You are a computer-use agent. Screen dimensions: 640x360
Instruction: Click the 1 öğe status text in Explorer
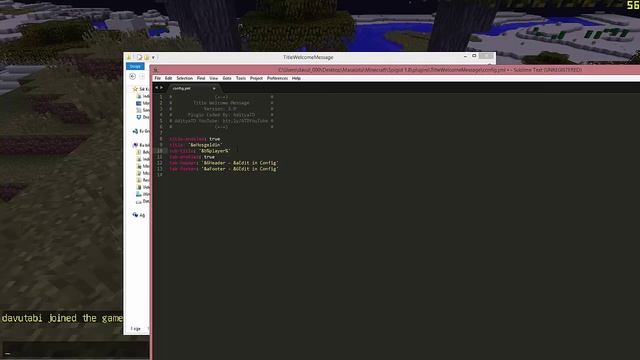click(136, 329)
